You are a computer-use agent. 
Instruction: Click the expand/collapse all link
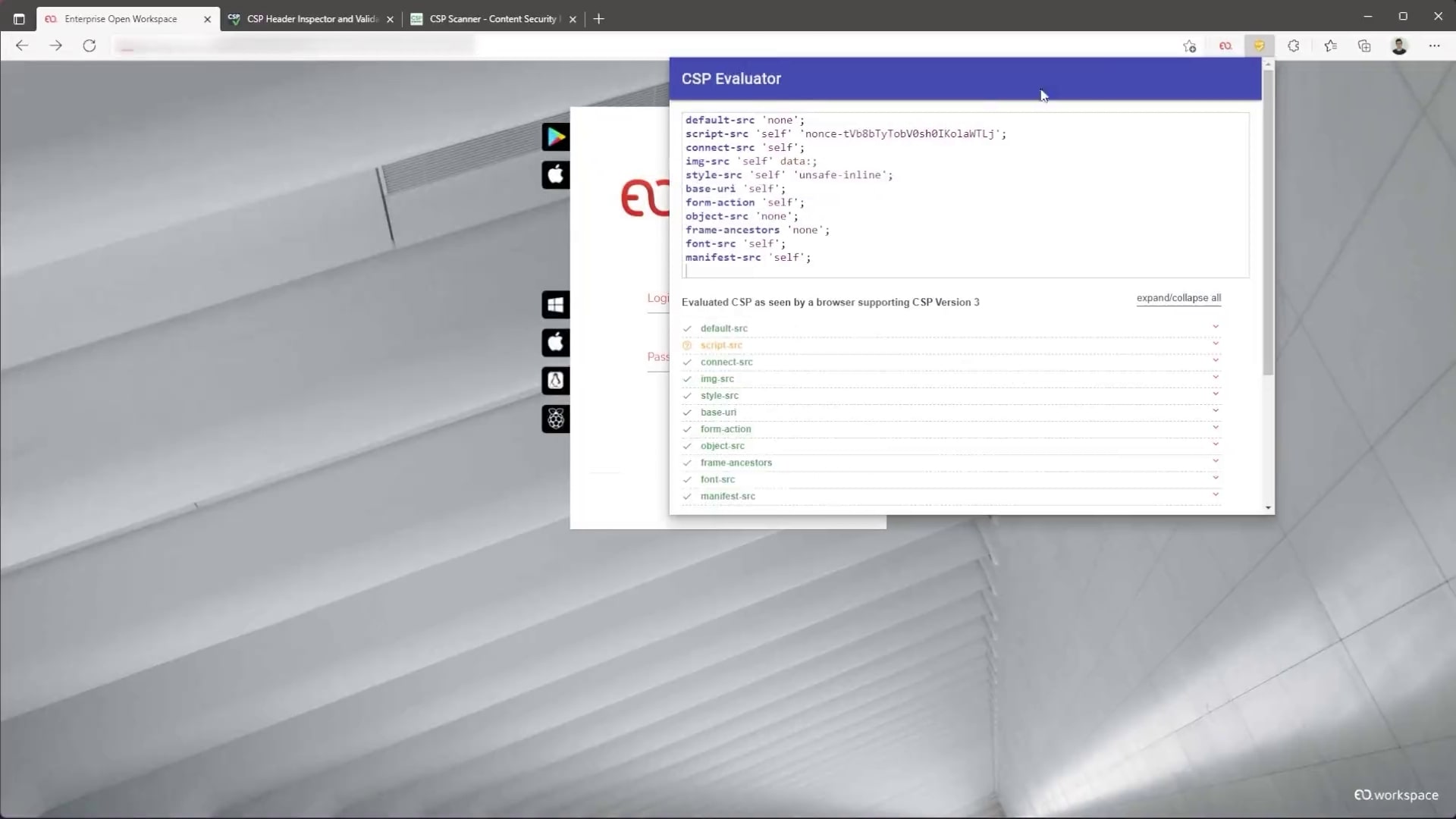(1178, 298)
